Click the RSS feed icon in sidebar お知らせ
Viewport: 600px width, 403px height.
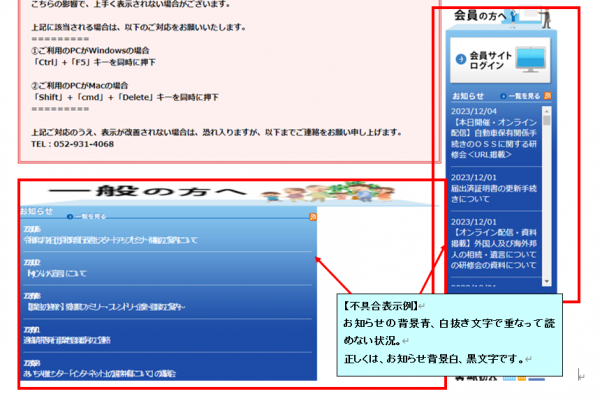547,95
